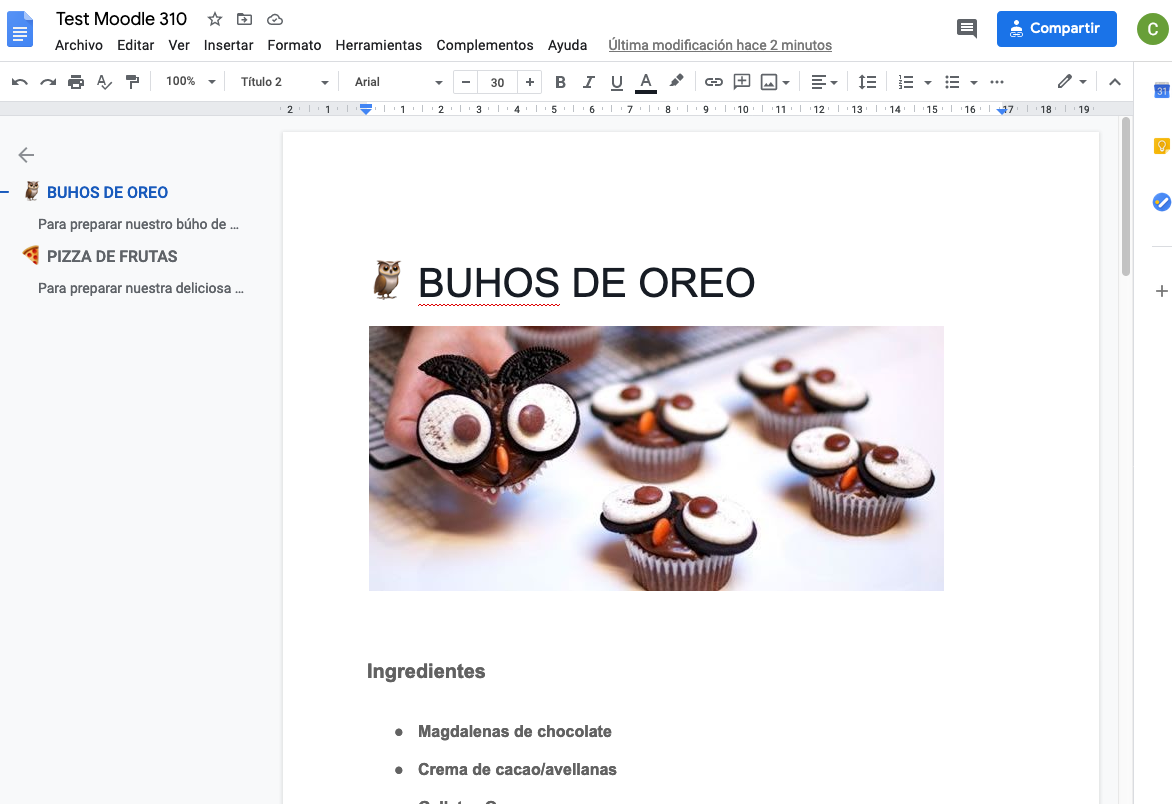Open the Ayuda menu
This screenshot has height=804, width=1172.
(567, 46)
